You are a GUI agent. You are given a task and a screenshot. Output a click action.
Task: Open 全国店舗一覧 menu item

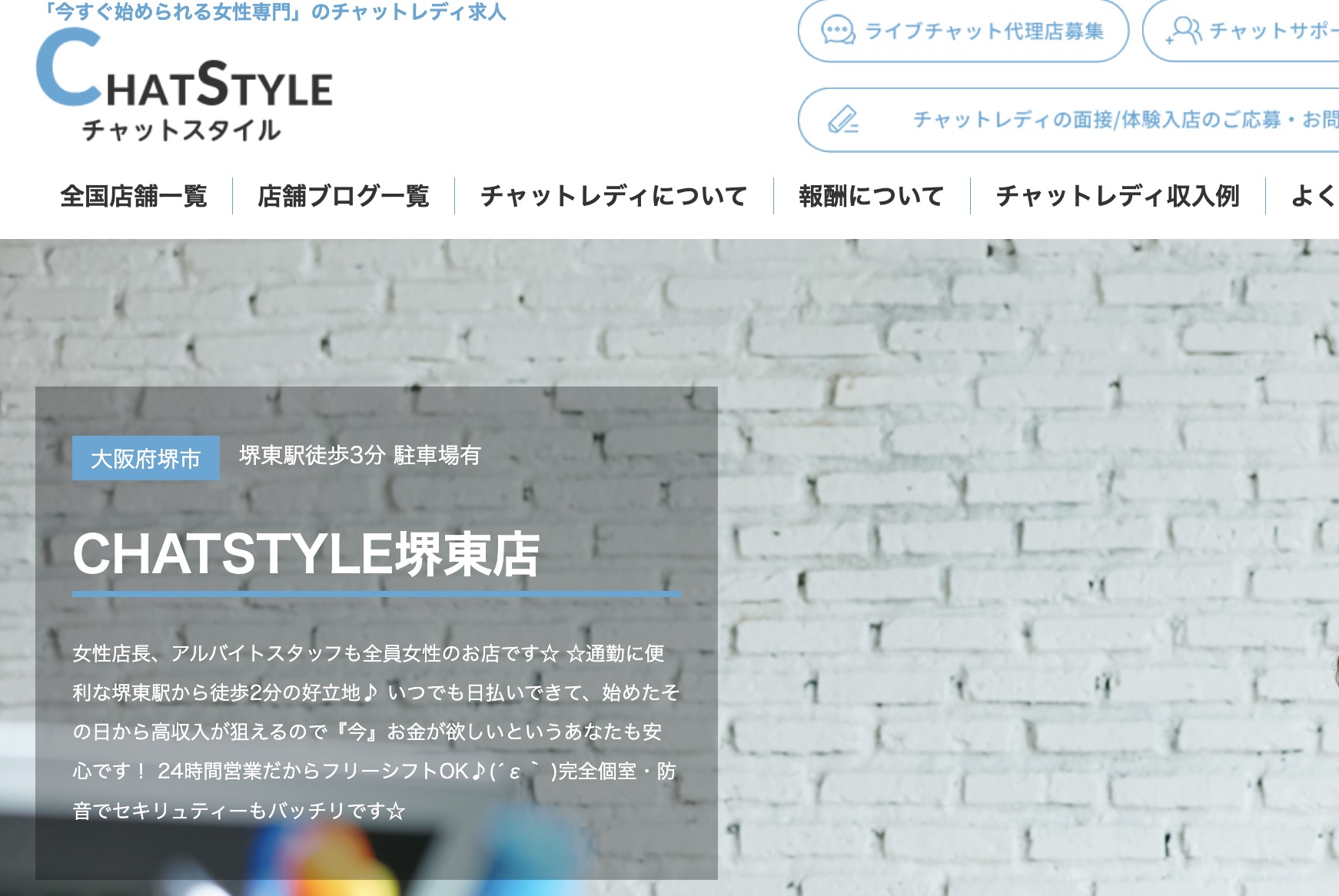click(x=134, y=196)
